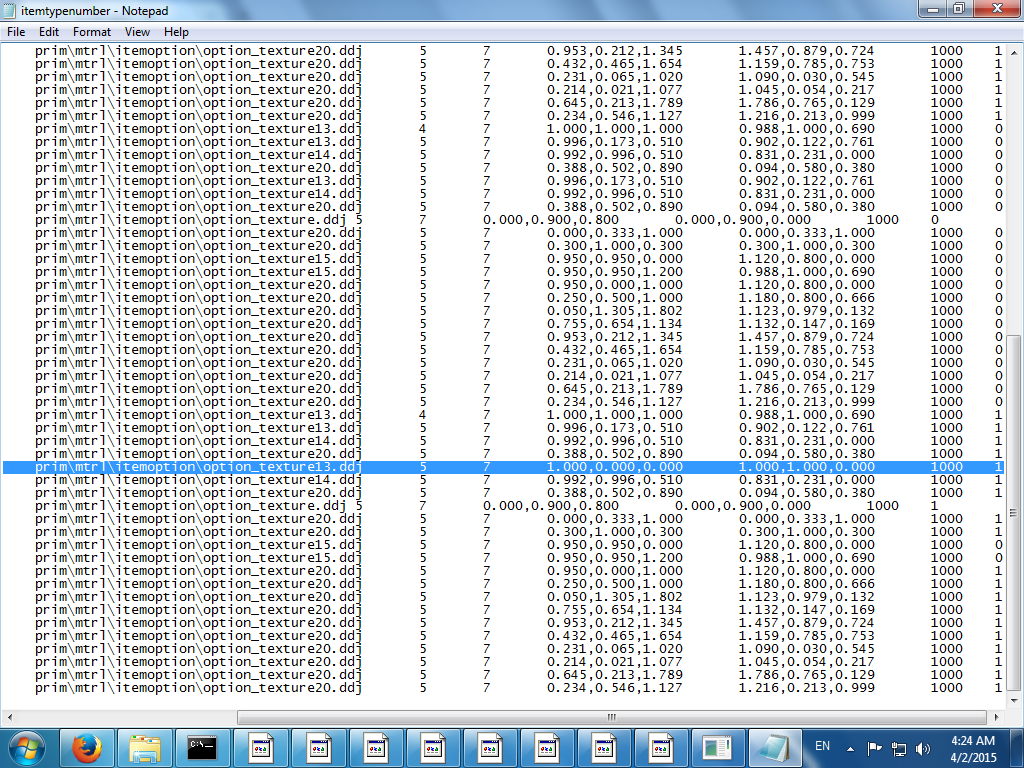Screen dimensions: 1024x768
Task: Click the active Notepad taskbar button
Action: (x=775, y=747)
